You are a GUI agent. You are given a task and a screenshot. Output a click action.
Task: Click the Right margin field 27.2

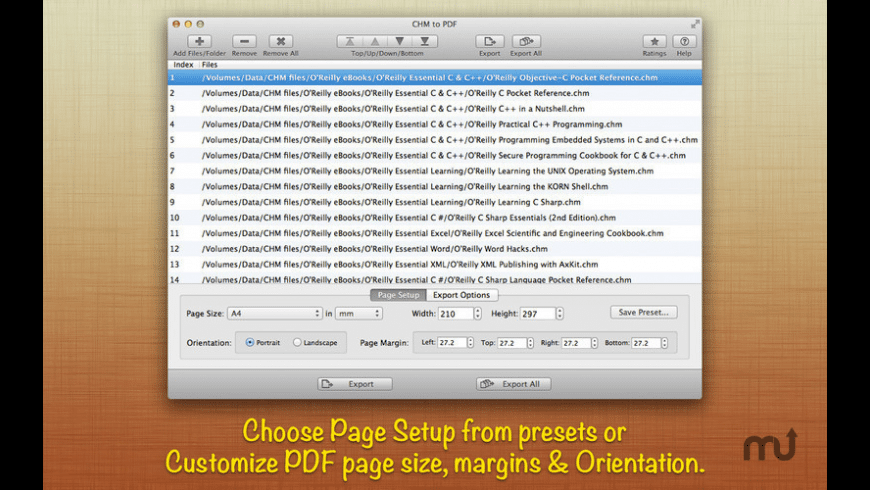coord(576,343)
